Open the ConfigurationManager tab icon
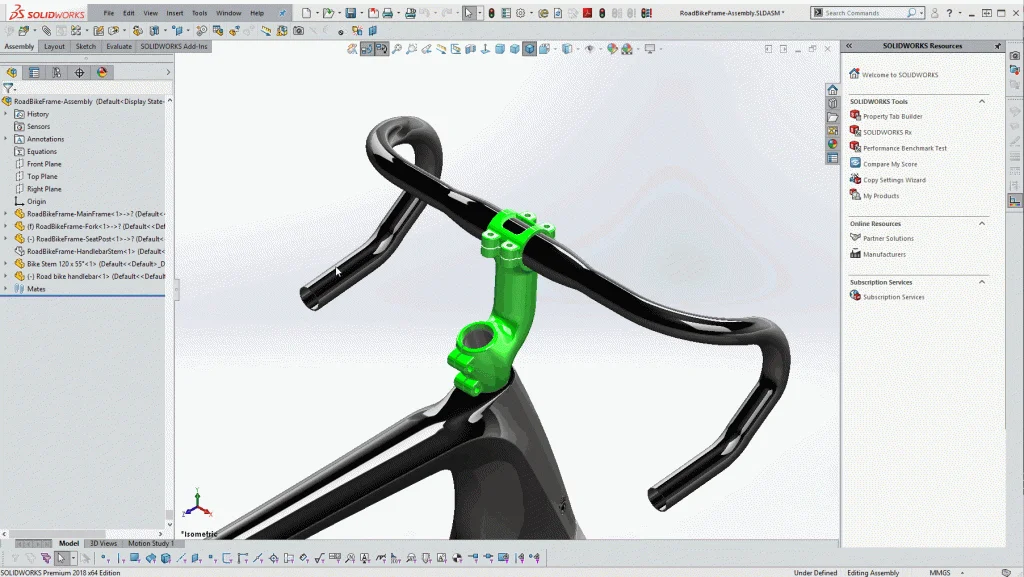This screenshot has width=1024, height=577. coord(57,72)
